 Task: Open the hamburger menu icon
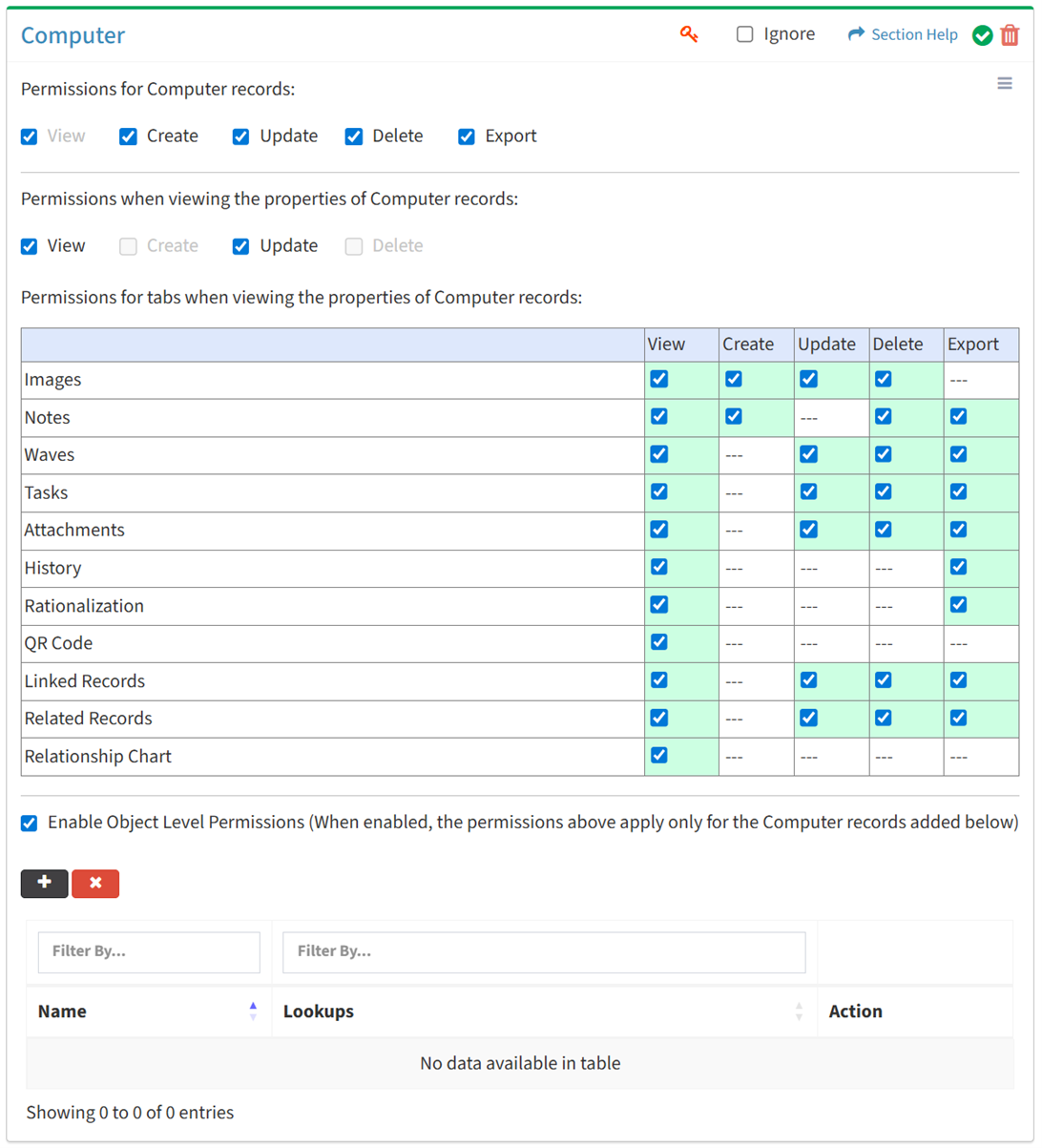(1005, 84)
